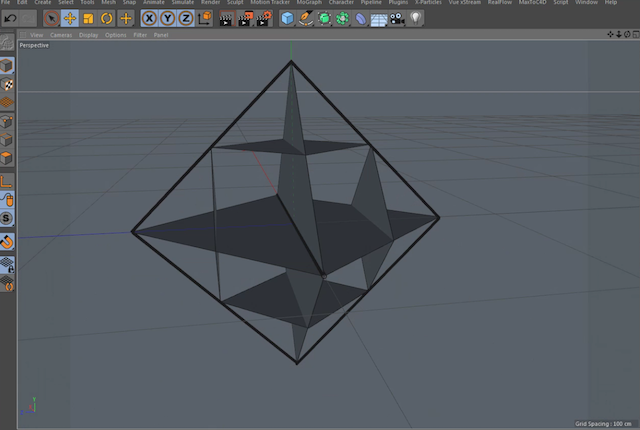Click the last-used tool plus icon
Image resolution: width=640 pixels, height=430 pixels.
126,18
